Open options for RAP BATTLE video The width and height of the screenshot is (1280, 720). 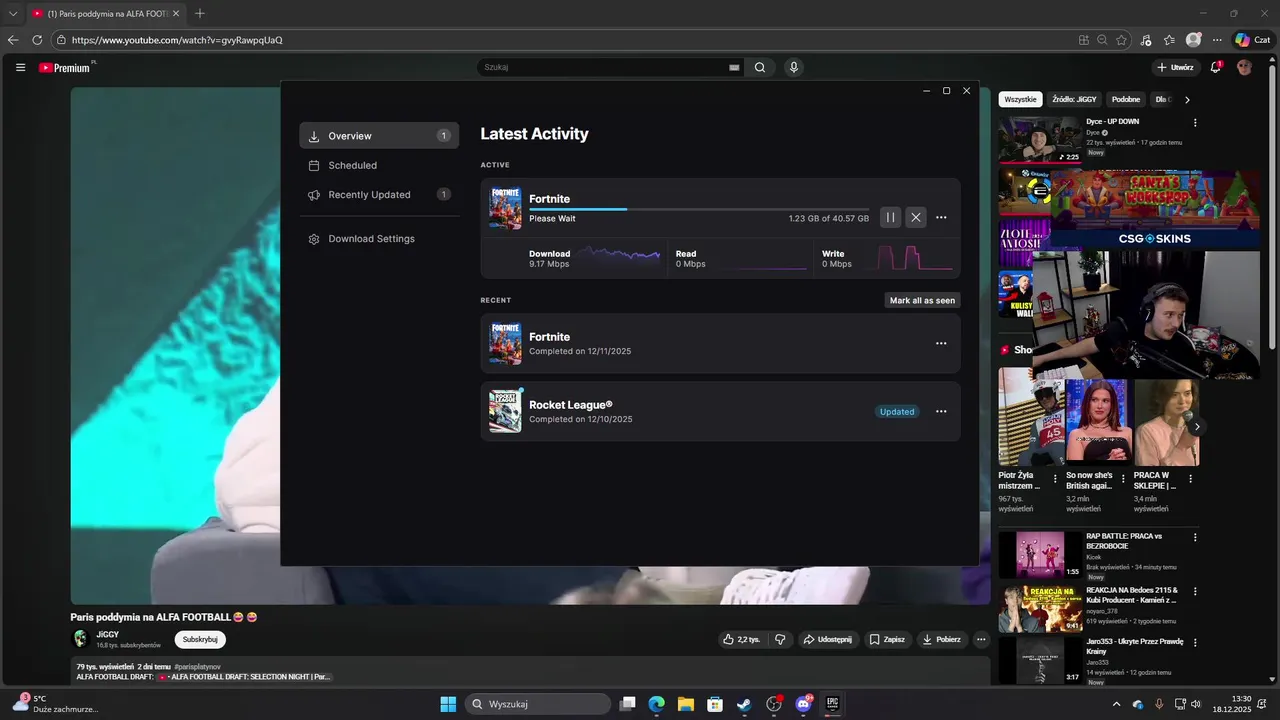[x=1194, y=537]
